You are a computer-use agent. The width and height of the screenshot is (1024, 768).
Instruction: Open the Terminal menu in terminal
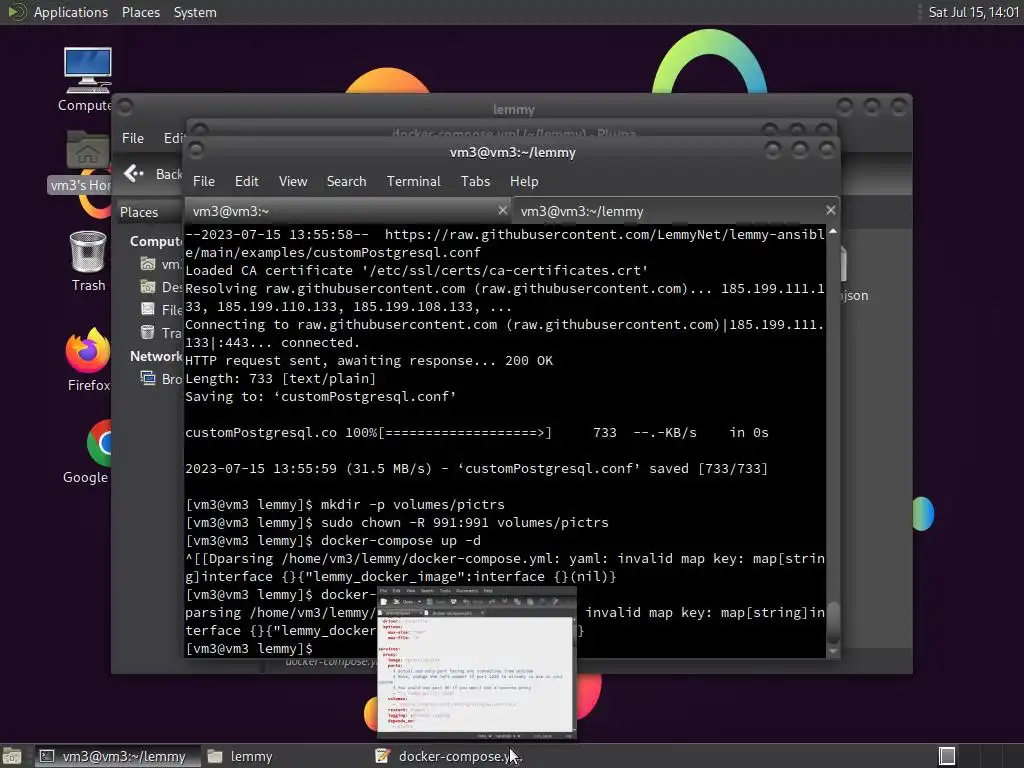[413, 182]
